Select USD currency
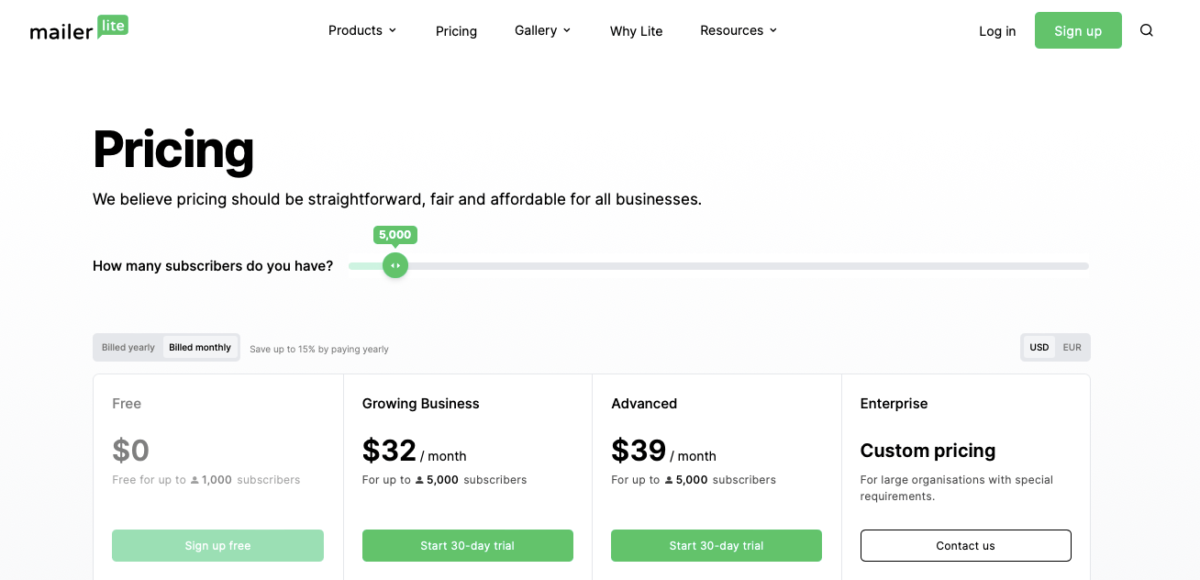This screenshot has width=1200, height=580. pyautogui.click(x=1038, y=347)
